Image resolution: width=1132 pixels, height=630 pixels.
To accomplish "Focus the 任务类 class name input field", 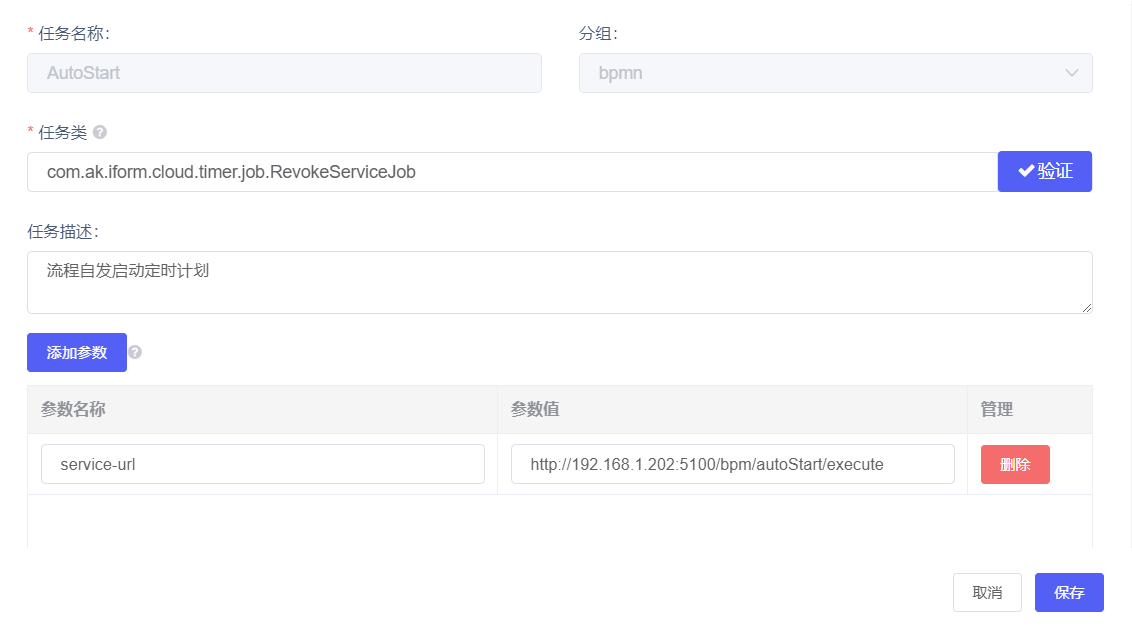I will [512, 172].
